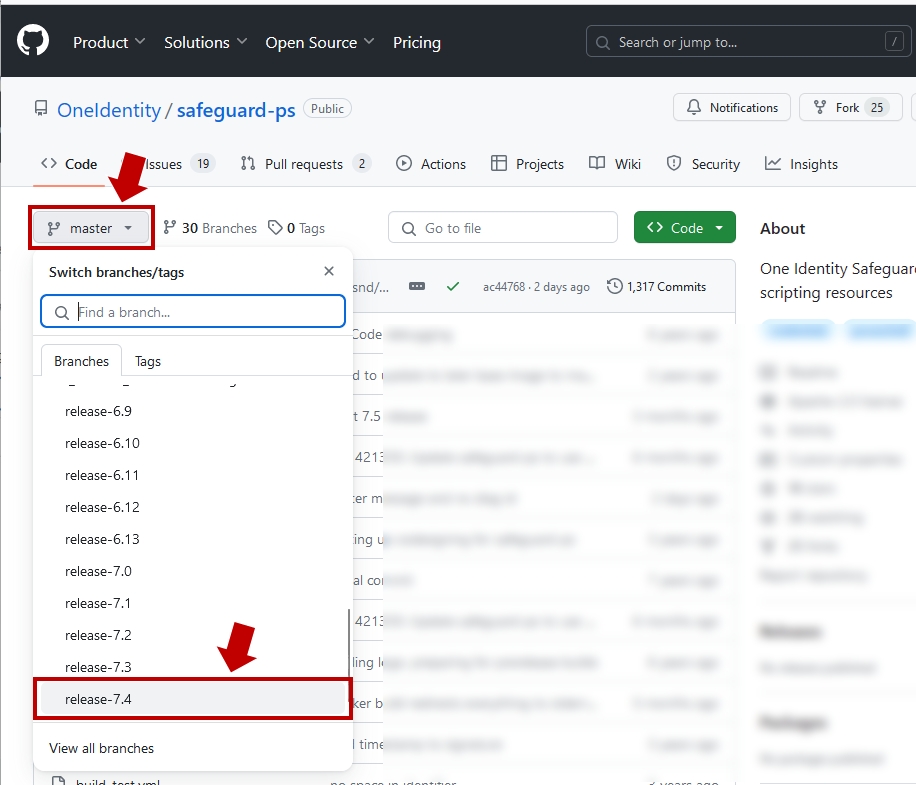Expand commit message ellipsis button

click(x=417, y=286)
